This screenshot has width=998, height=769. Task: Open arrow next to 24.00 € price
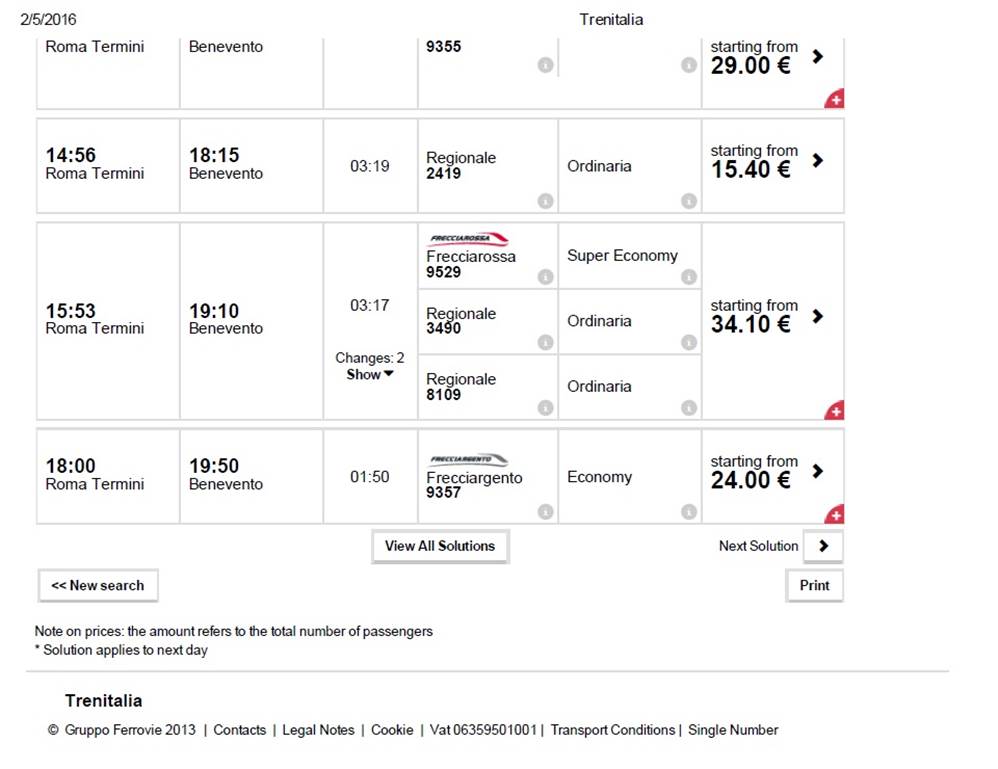[x=818, y=471]
